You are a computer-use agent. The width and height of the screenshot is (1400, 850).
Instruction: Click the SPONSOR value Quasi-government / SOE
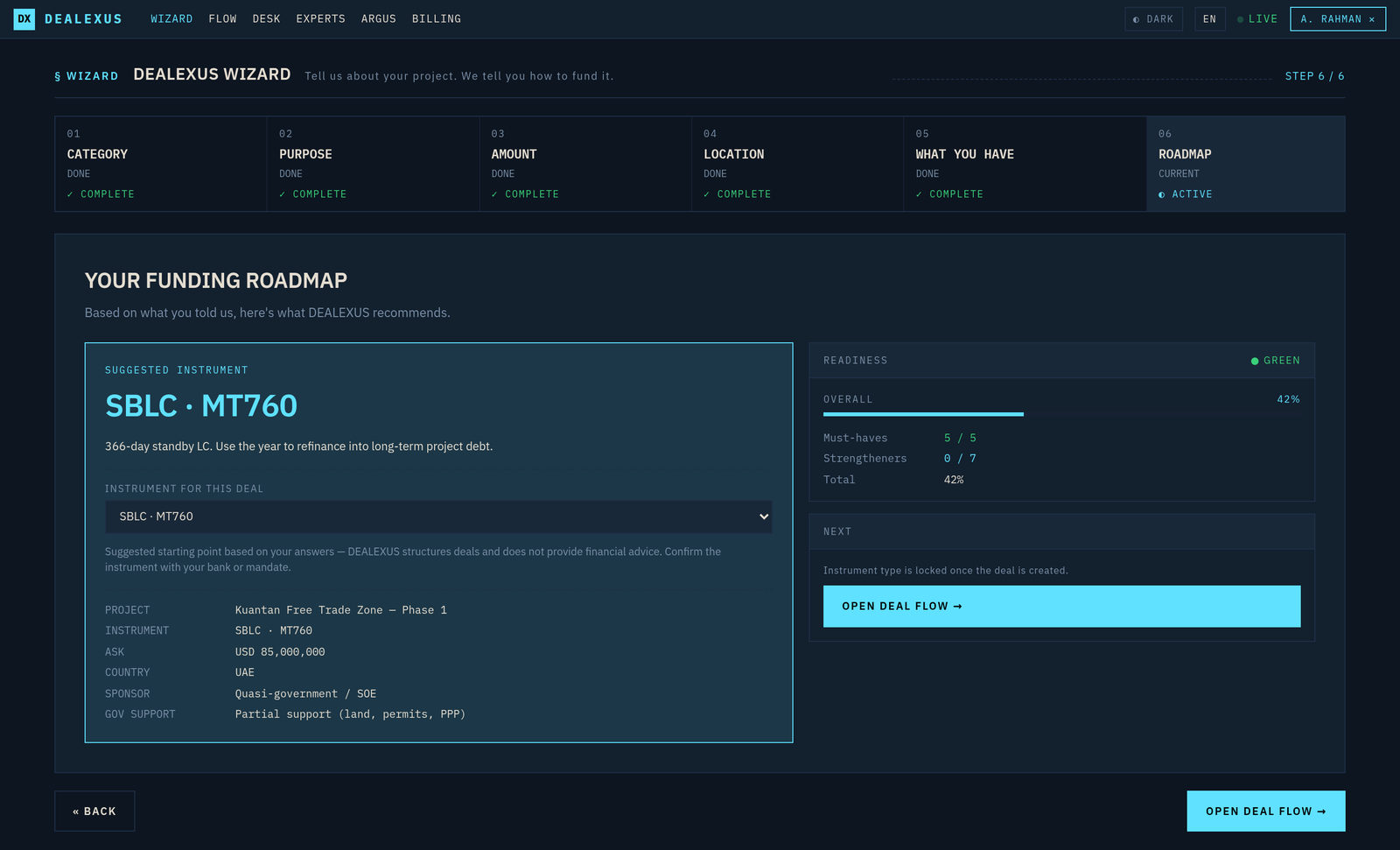click(x=305, y=693)
